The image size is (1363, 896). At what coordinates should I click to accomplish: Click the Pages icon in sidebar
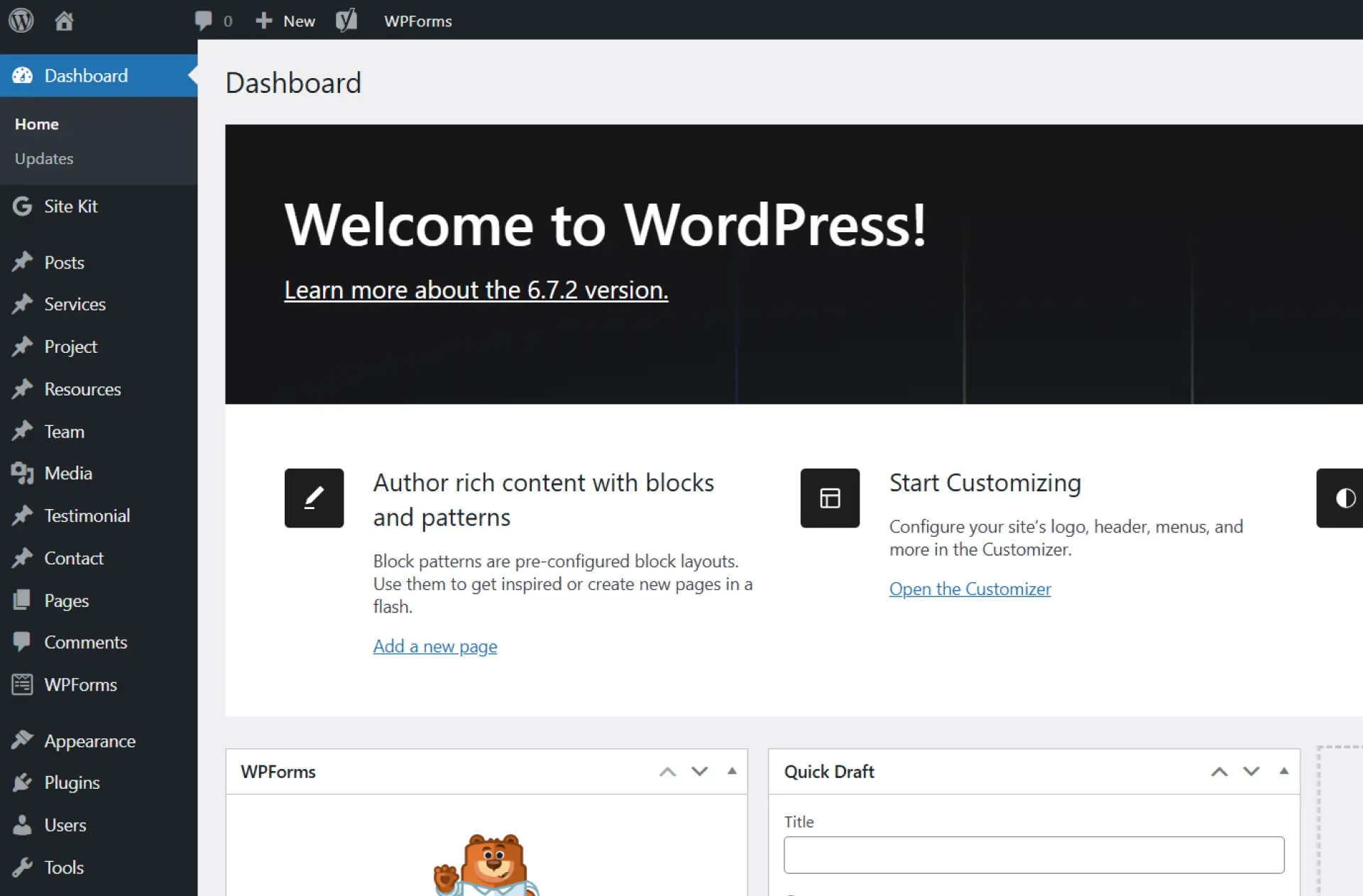click(22, 600)
